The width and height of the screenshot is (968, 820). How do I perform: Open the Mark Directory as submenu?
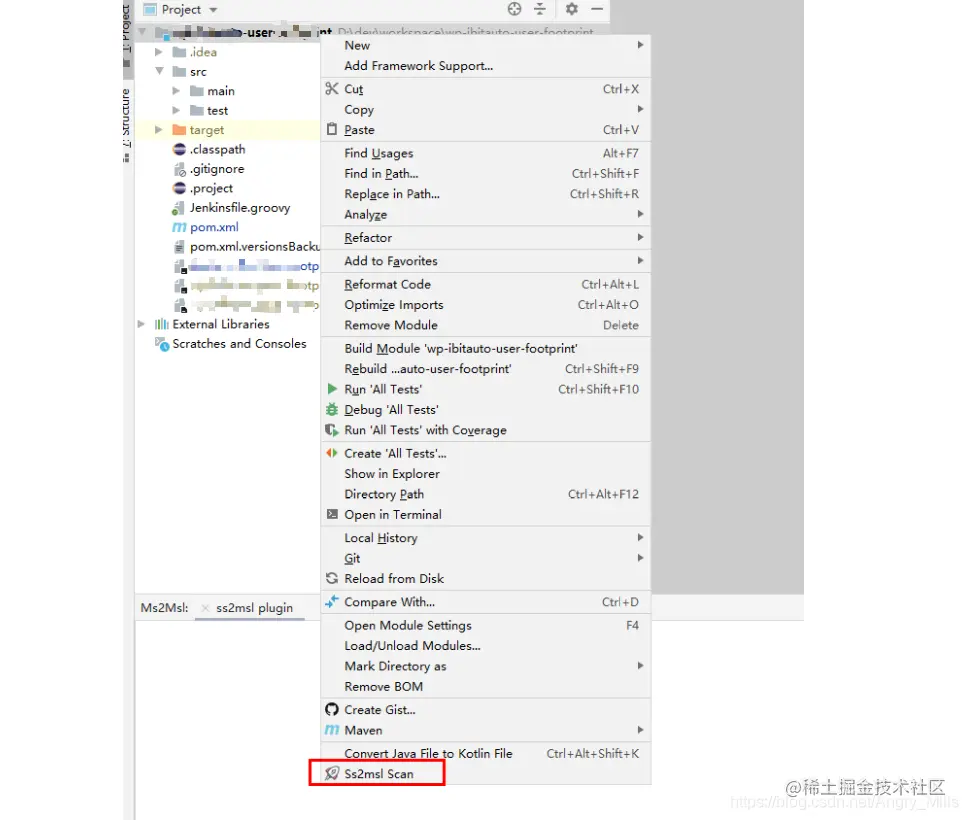pyautogui.click(x=486, y=666)
